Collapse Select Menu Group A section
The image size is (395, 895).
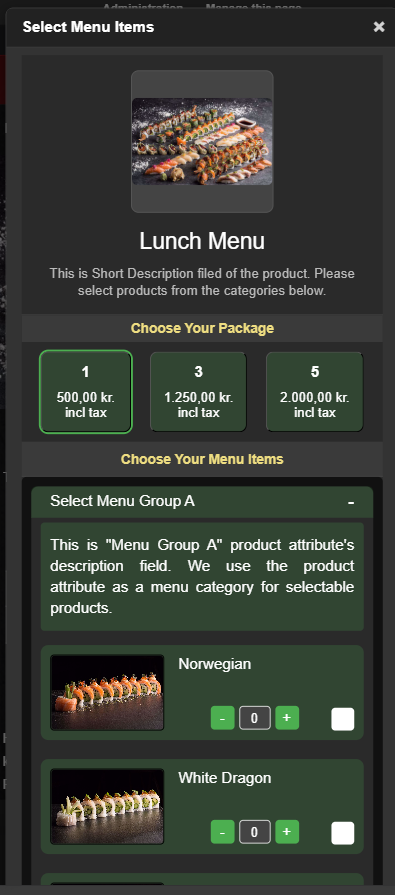[x=202, y=502]
